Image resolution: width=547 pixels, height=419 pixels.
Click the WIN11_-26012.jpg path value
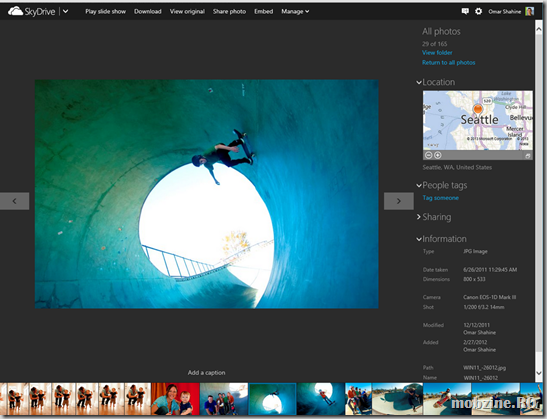pyautogui.click(x=484, y=368)
